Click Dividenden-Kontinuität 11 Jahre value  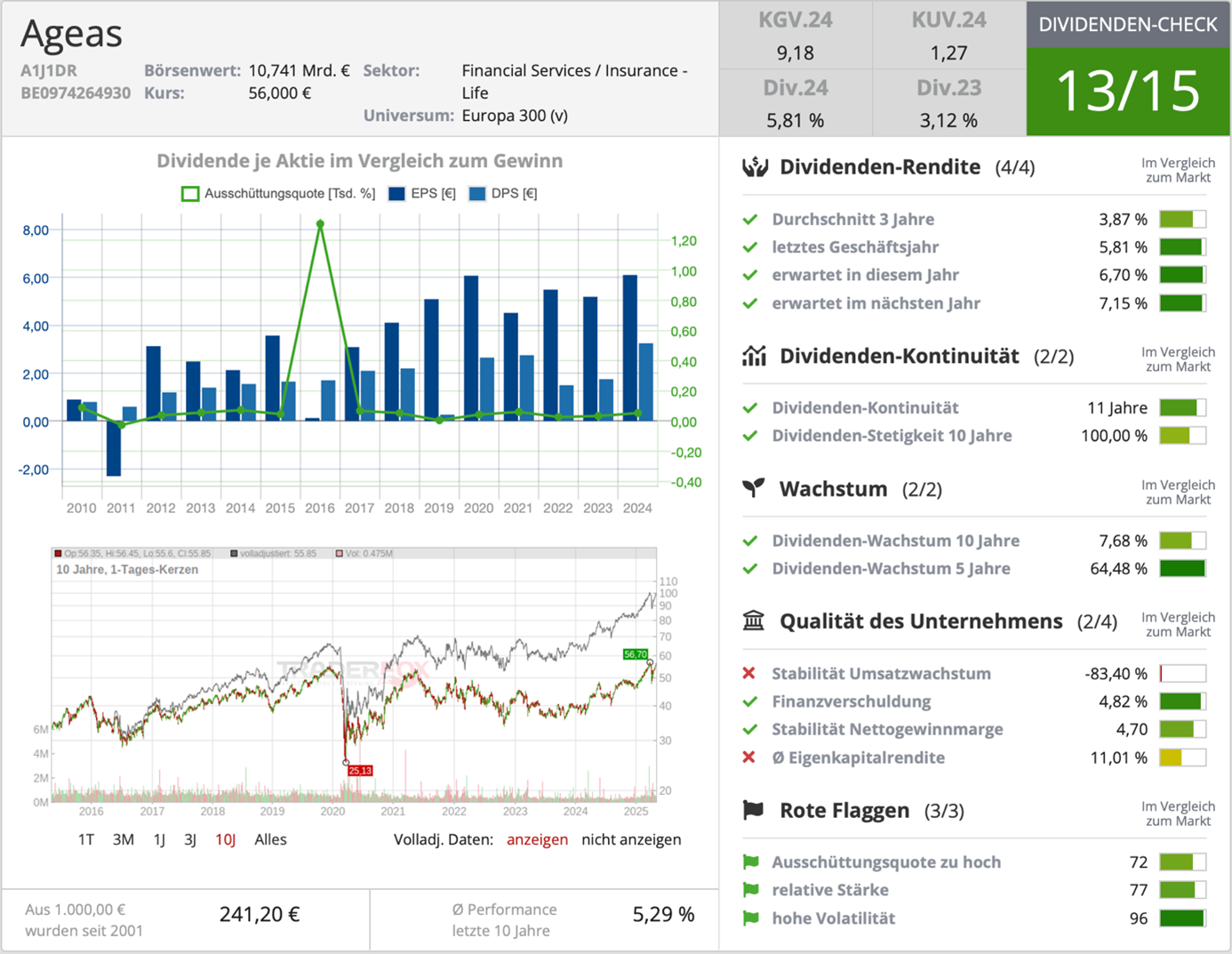click(x=1117, y=408)
